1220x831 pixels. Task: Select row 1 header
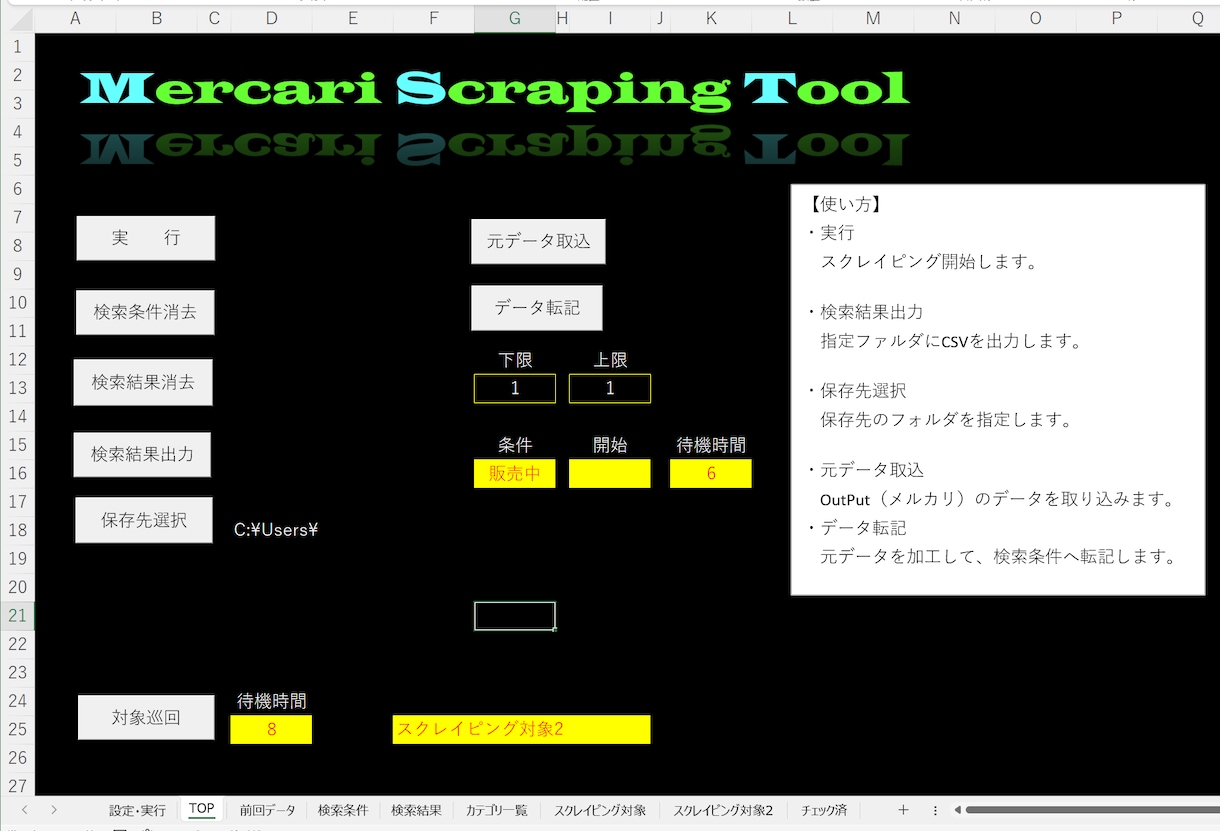[17, 47]
